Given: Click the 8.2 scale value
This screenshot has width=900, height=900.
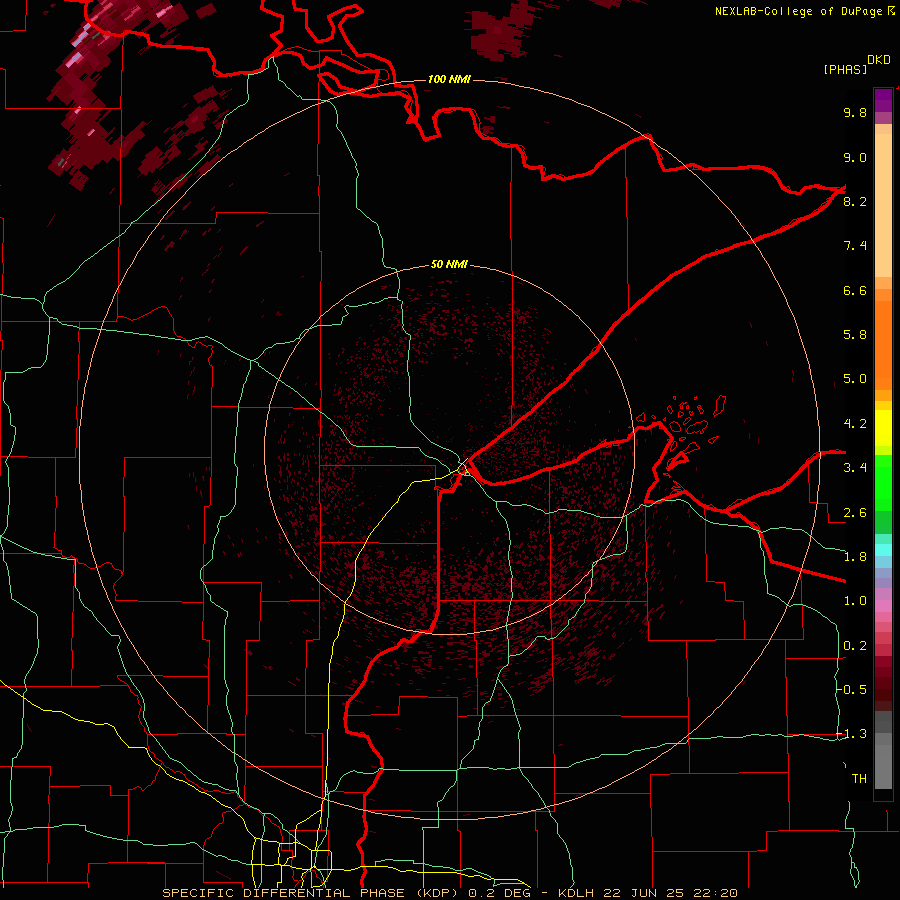Looking at the screenshot, I should 855,201.
